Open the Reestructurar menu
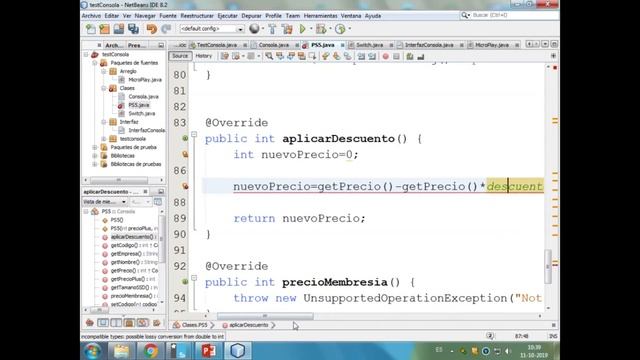The image size is (640, 360). click(x=197, y=16)
